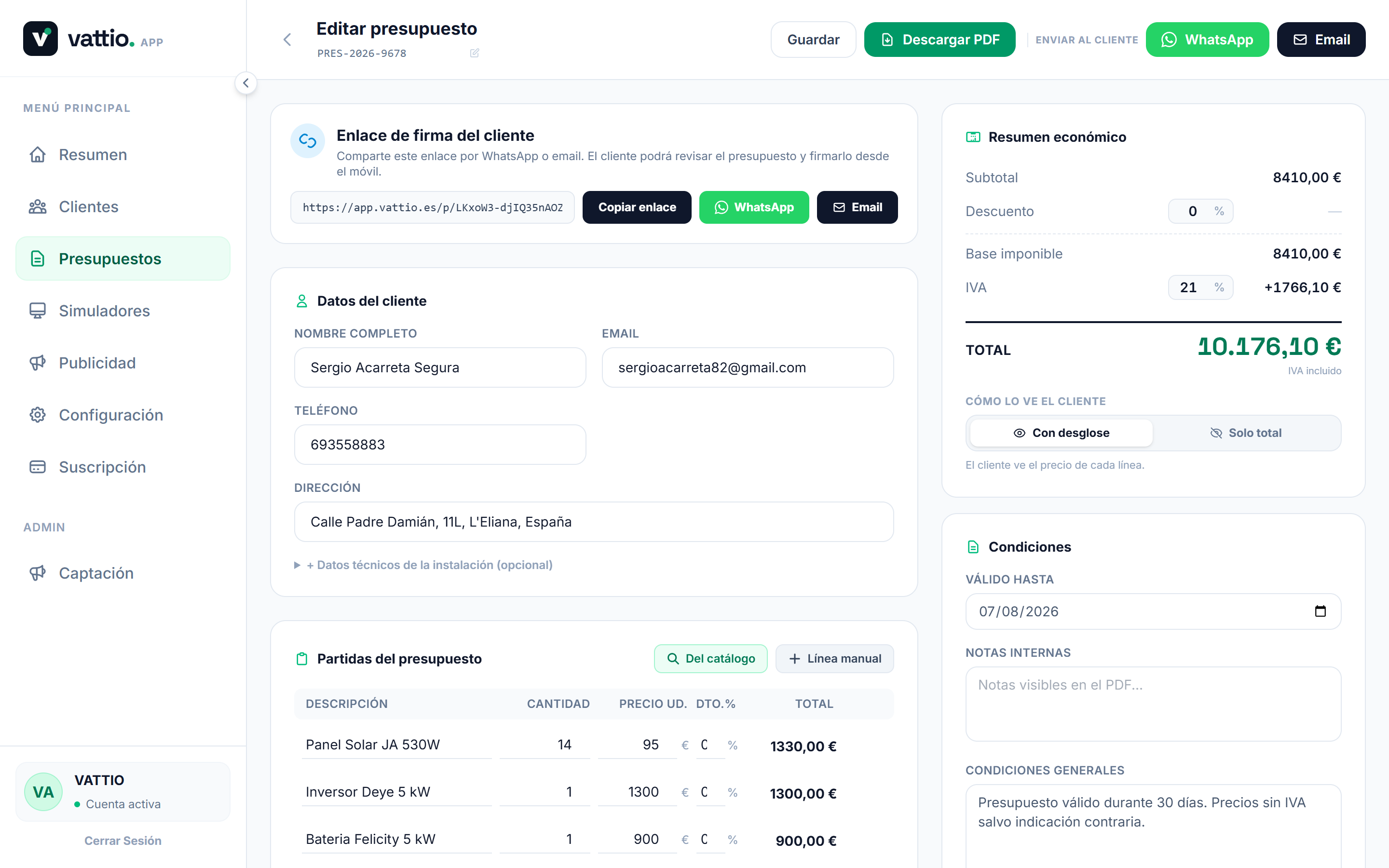Expand Datos técnicos de la instalación
The width and height of the screenshot is (1389, 868).
423,565
